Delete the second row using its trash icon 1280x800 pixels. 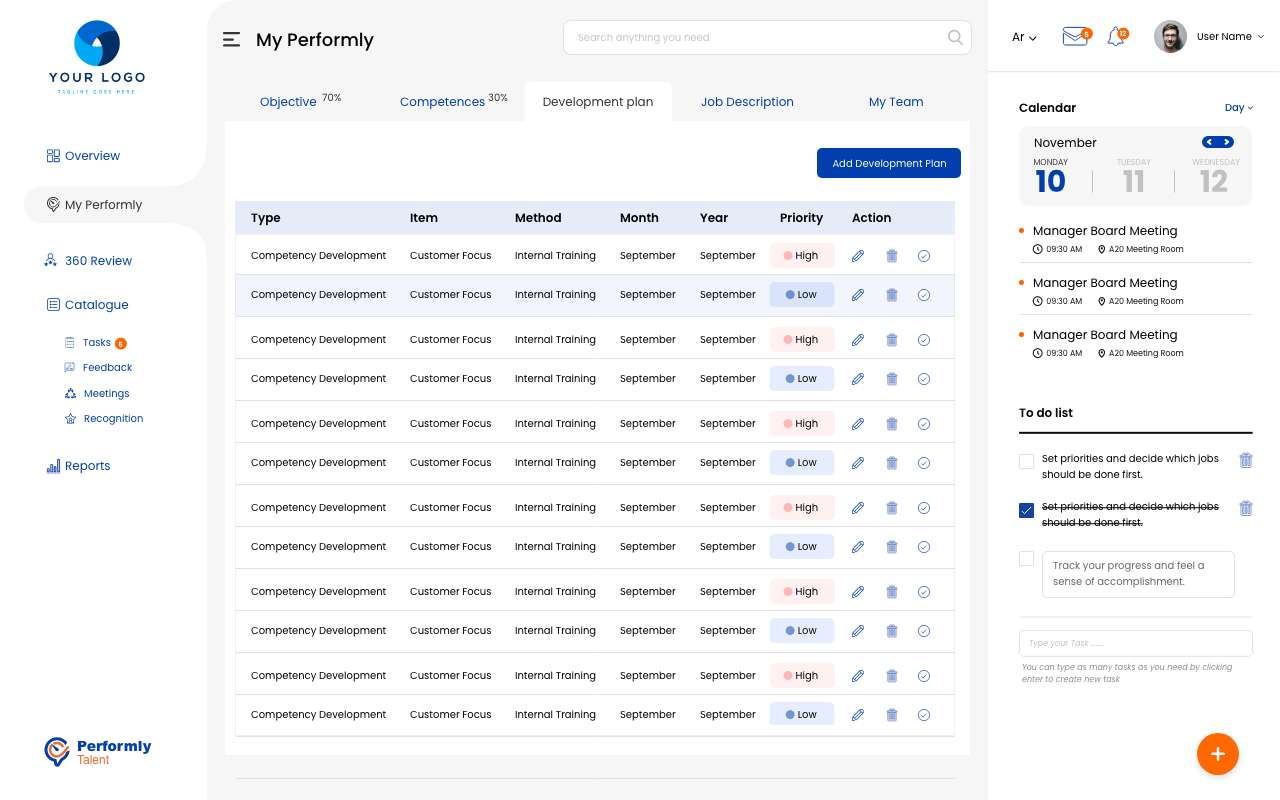(891, 295)
